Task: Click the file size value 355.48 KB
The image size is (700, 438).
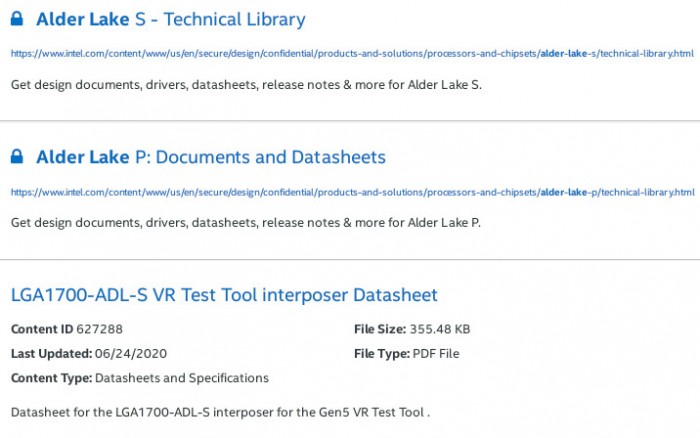Action: click(440, 329)
